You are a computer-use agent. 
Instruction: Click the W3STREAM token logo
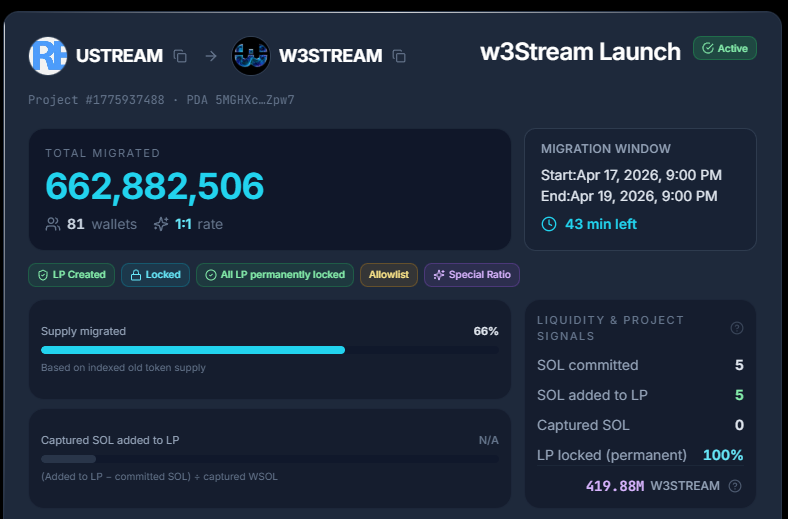pyautogui.click(x=251, y=56)
